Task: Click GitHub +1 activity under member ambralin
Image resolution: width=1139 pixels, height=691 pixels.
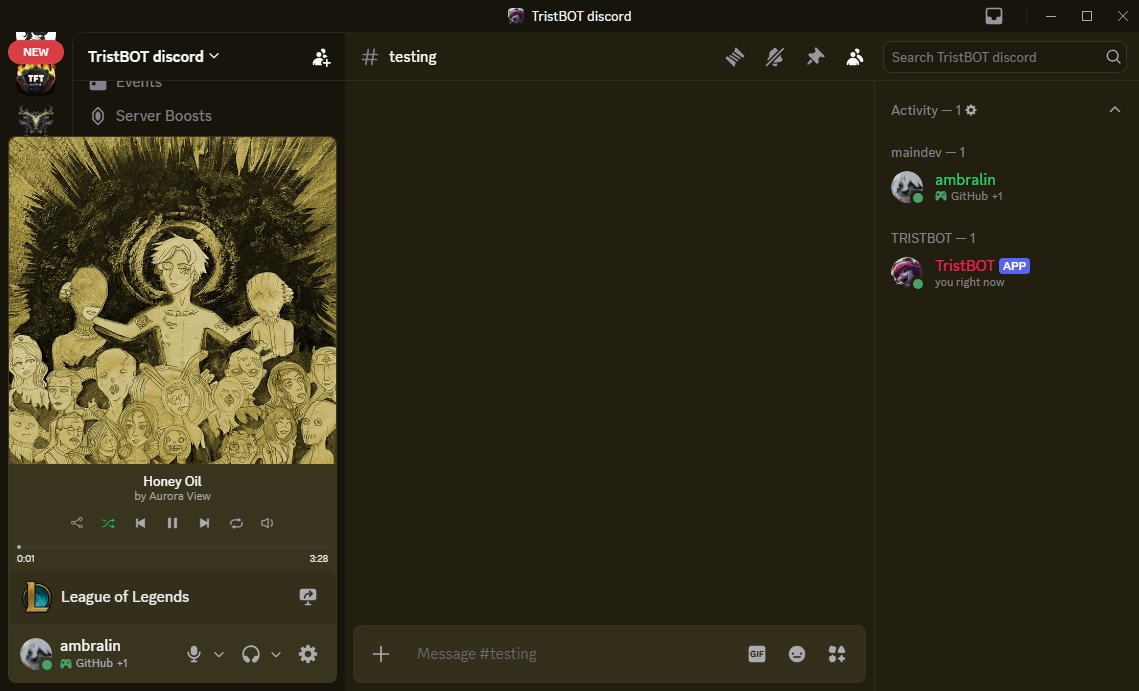Action: coord(969,196)
